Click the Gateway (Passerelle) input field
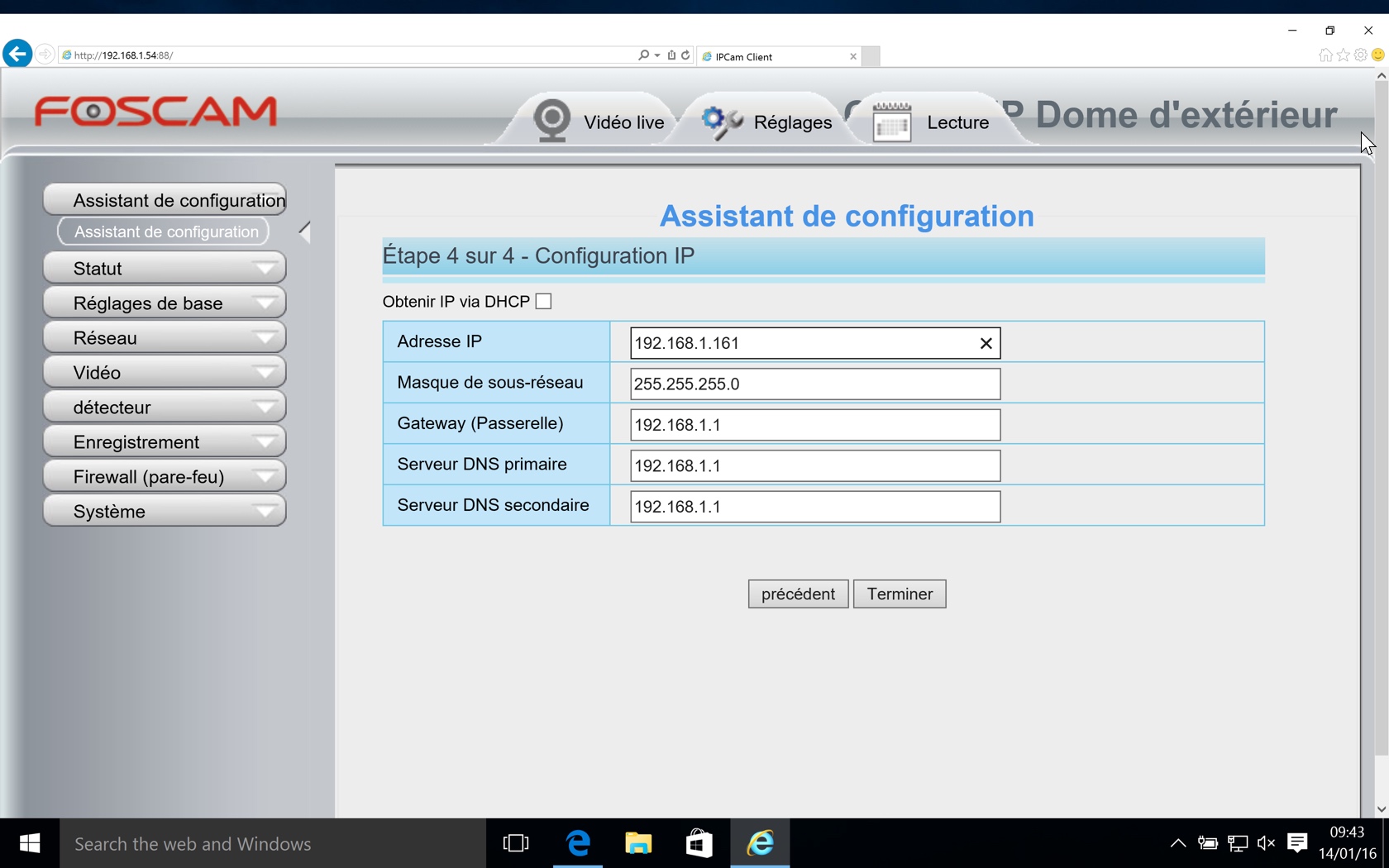1389x868 pixels. (x=814, y=425)
